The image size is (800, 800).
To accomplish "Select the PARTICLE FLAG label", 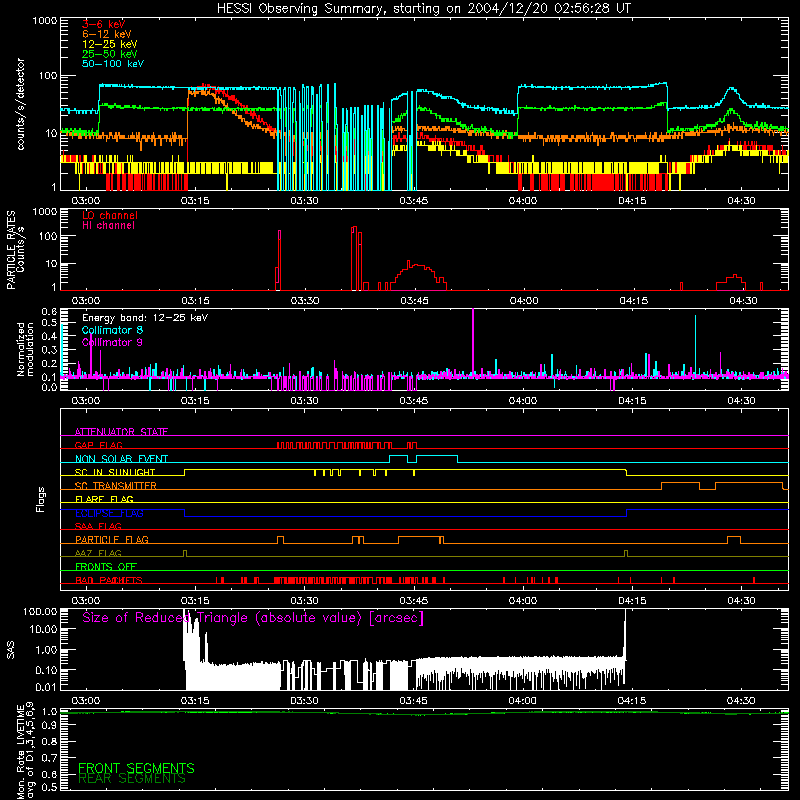I will 112,540.
